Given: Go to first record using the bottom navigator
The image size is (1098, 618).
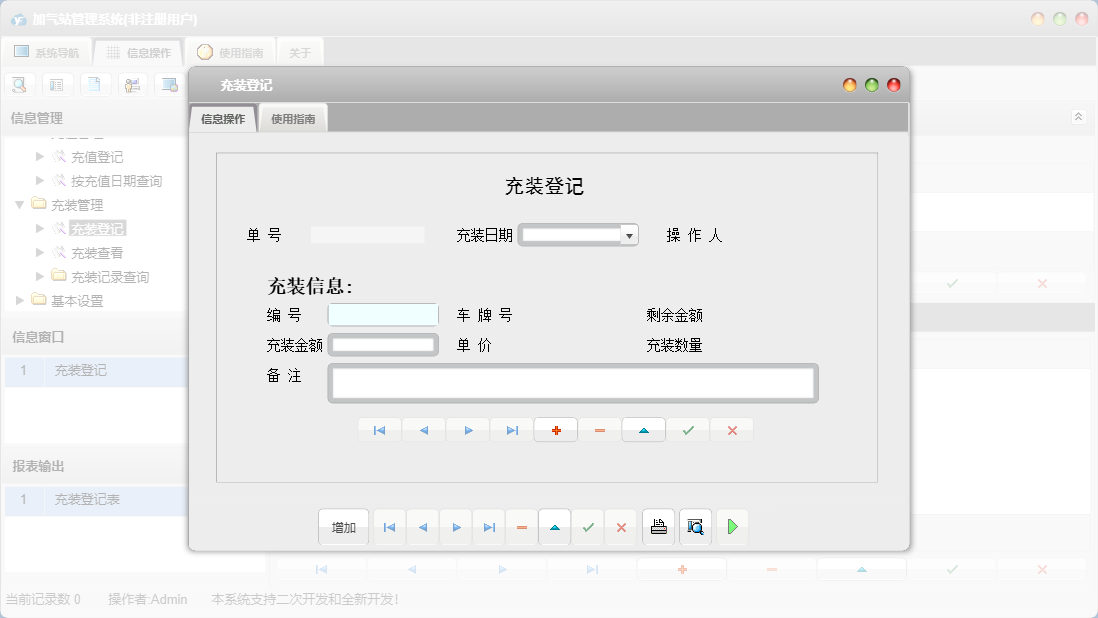Looking at the screenshot, I should (x=389, y=526).
